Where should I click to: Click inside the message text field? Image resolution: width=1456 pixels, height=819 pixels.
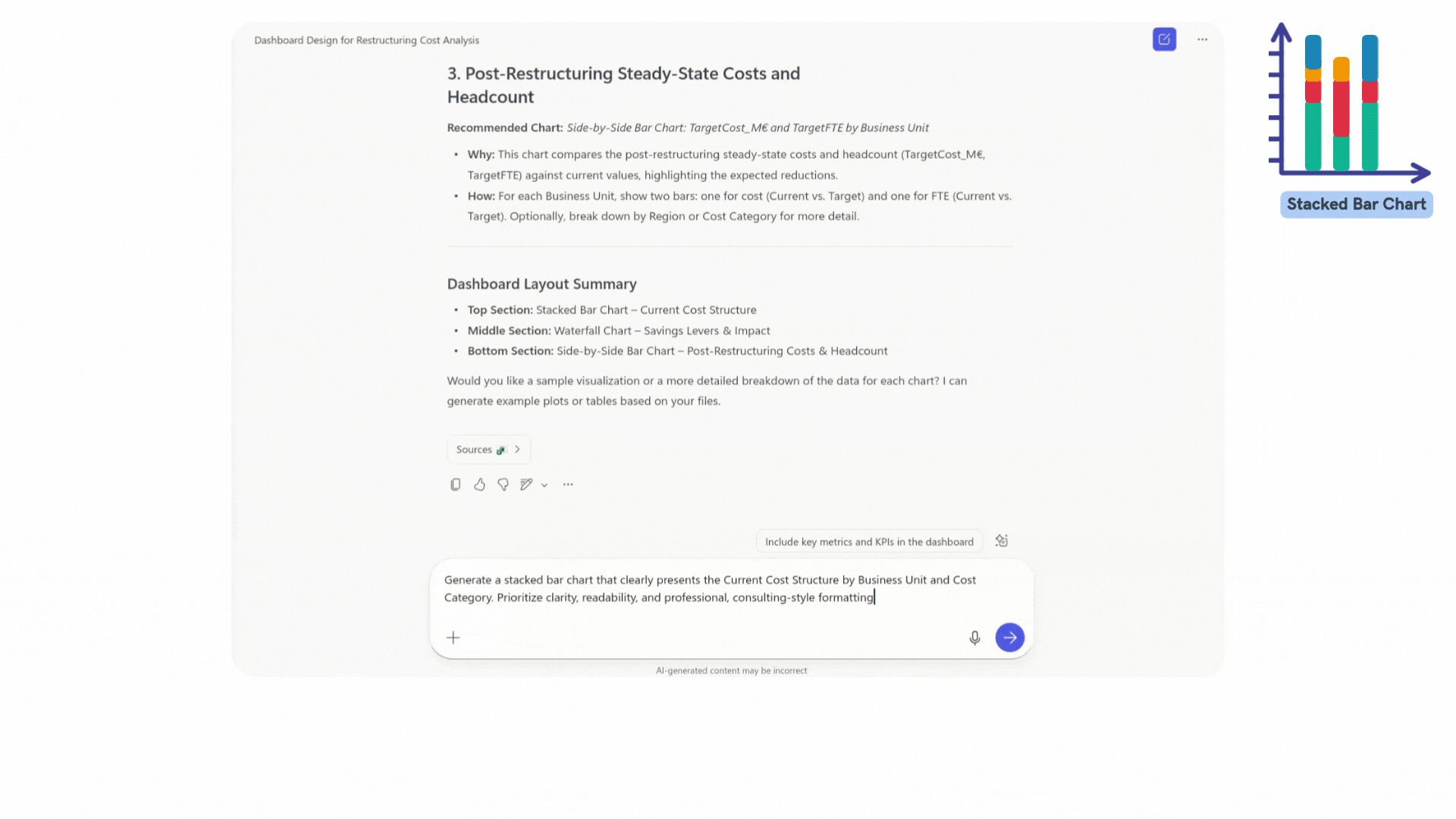(710, 589)
